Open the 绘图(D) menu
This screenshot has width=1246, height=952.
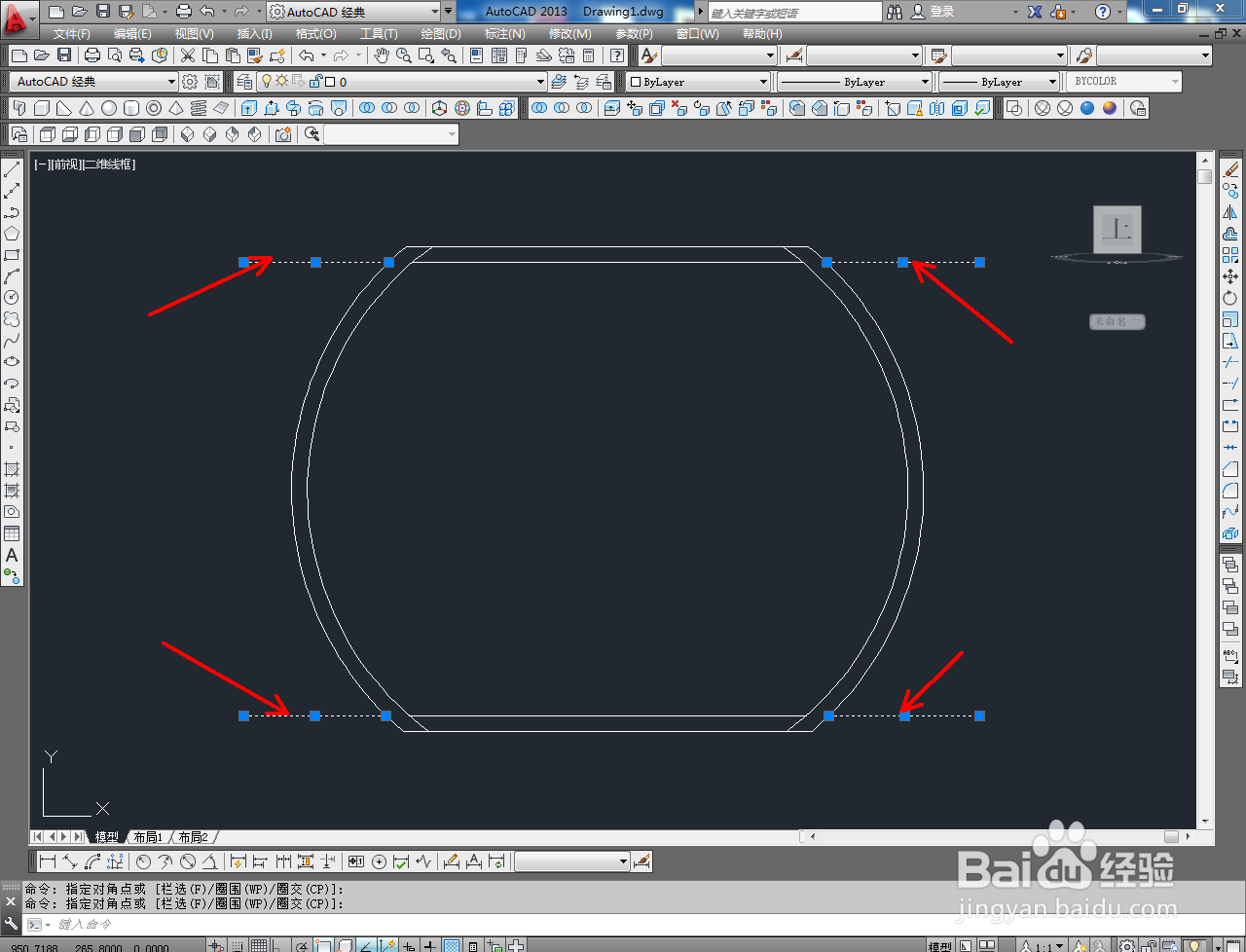[x=441, y=33]
